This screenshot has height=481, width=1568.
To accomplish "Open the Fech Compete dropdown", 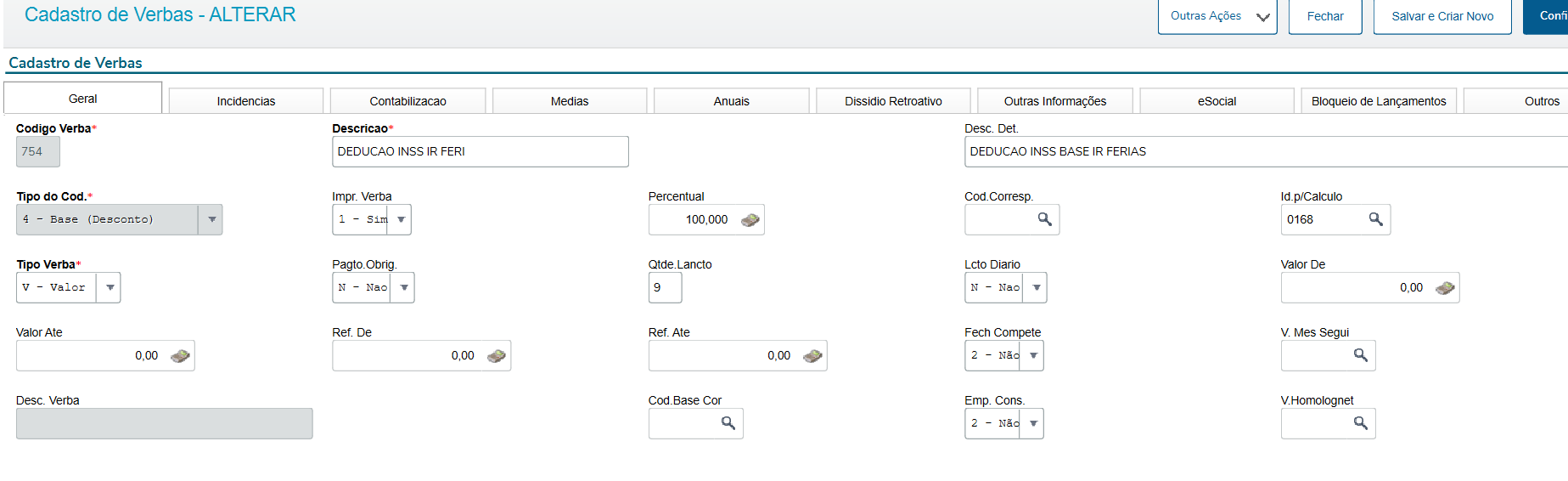I will click(1033, 355).
